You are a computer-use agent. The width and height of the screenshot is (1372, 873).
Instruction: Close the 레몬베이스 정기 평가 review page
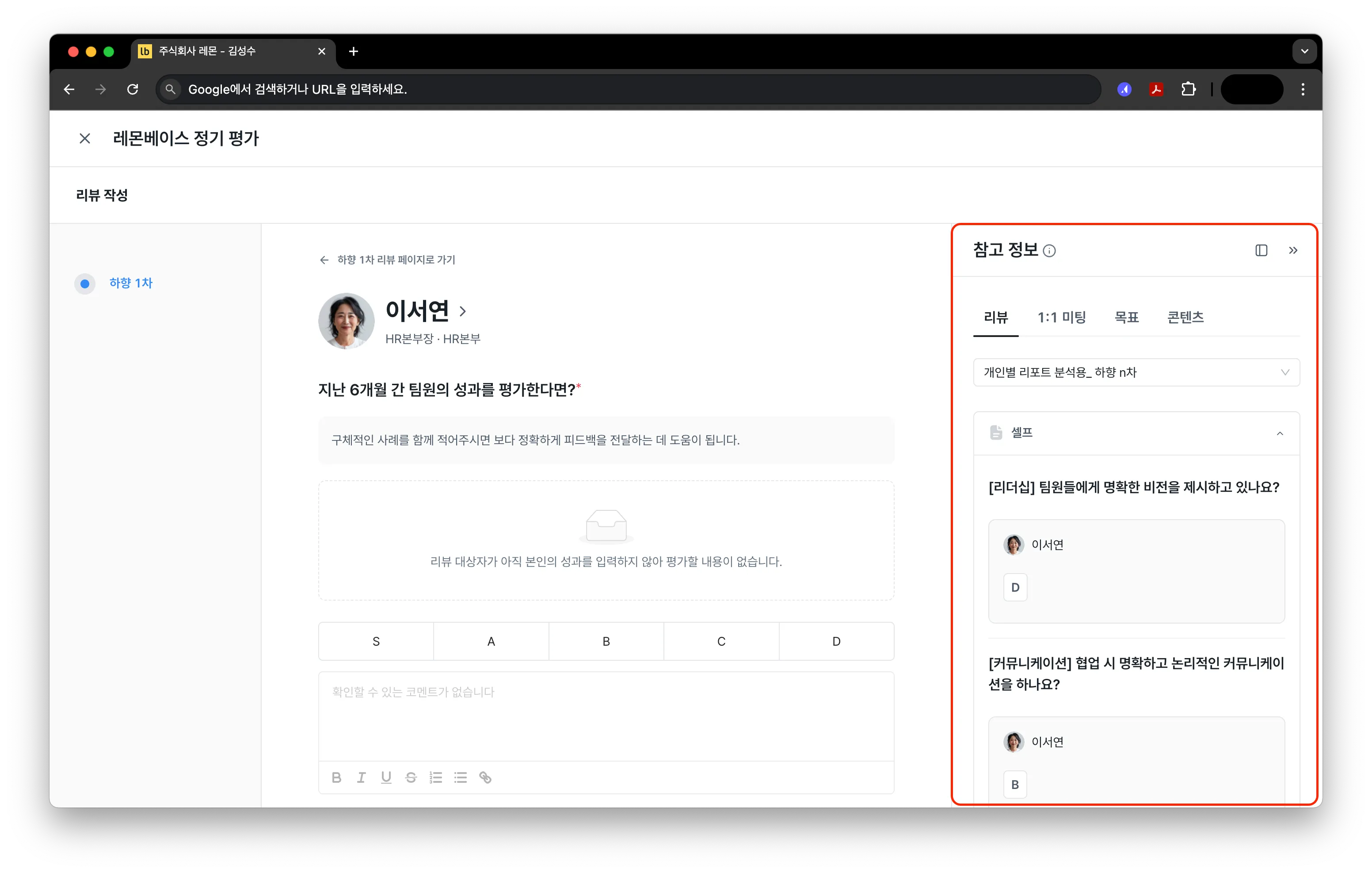(85, 138)
